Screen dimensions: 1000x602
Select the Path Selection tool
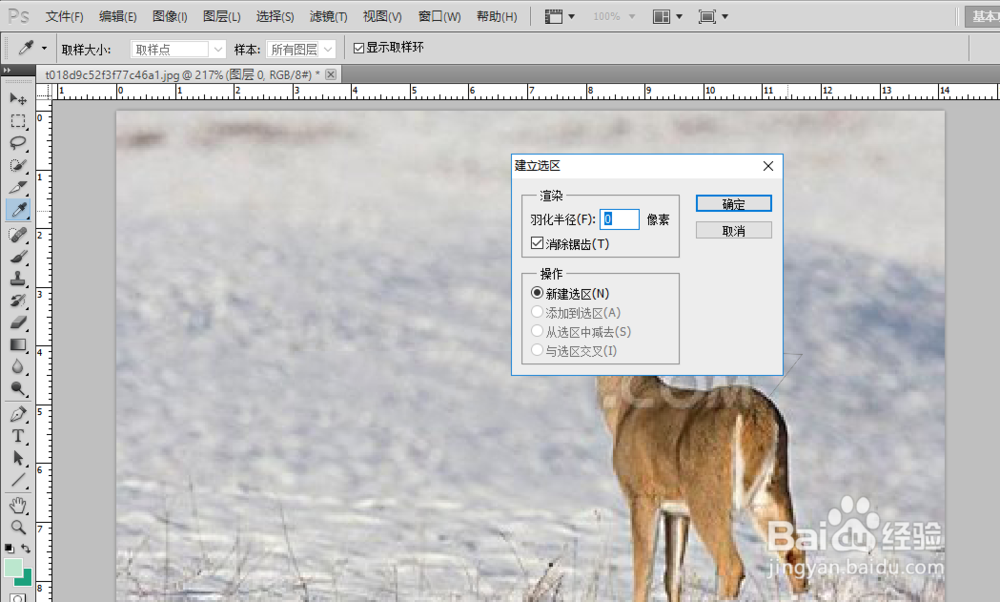point(18,459)
